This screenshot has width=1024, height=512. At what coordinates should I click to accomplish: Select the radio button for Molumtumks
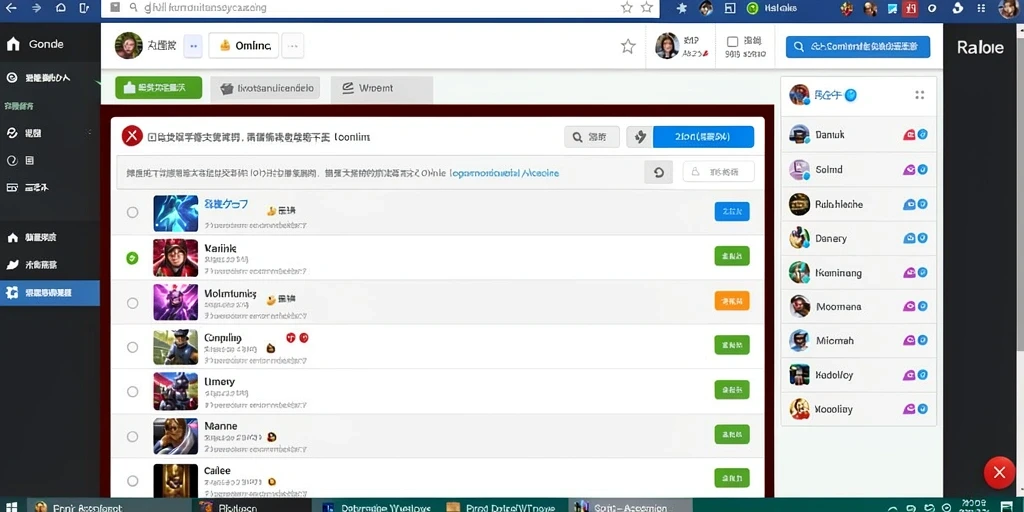pos(133,303)
